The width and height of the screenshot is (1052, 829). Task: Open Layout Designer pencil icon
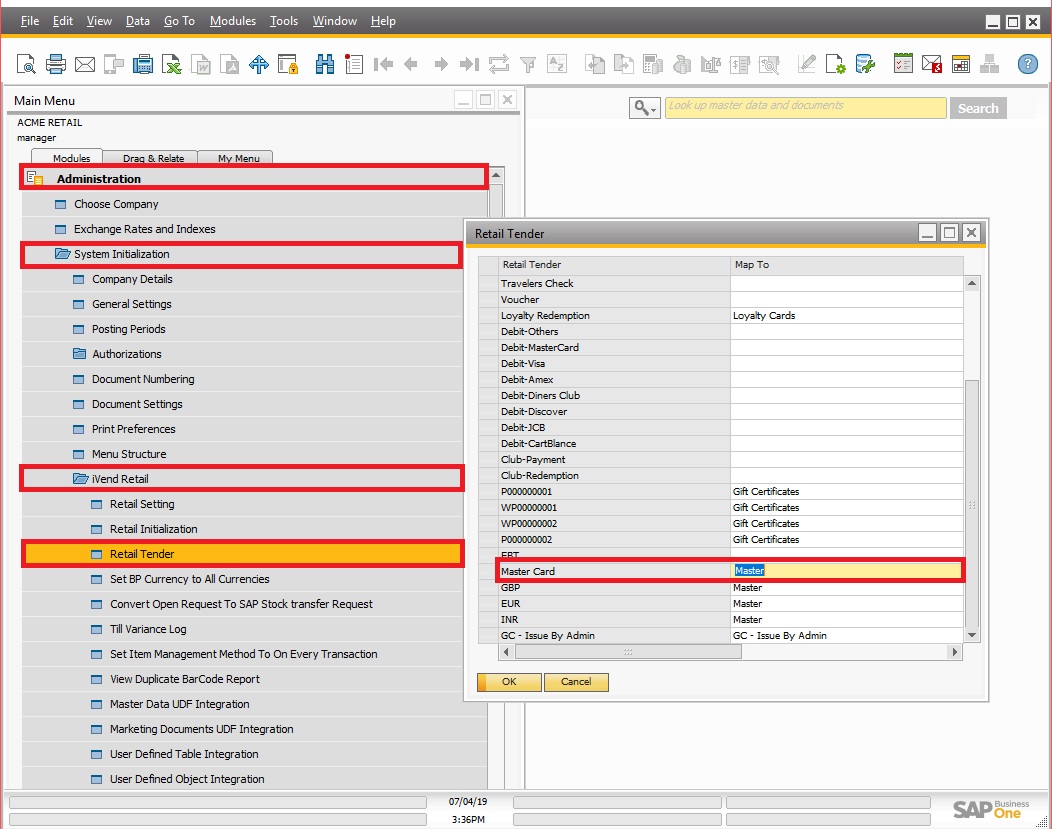[806, 64]
